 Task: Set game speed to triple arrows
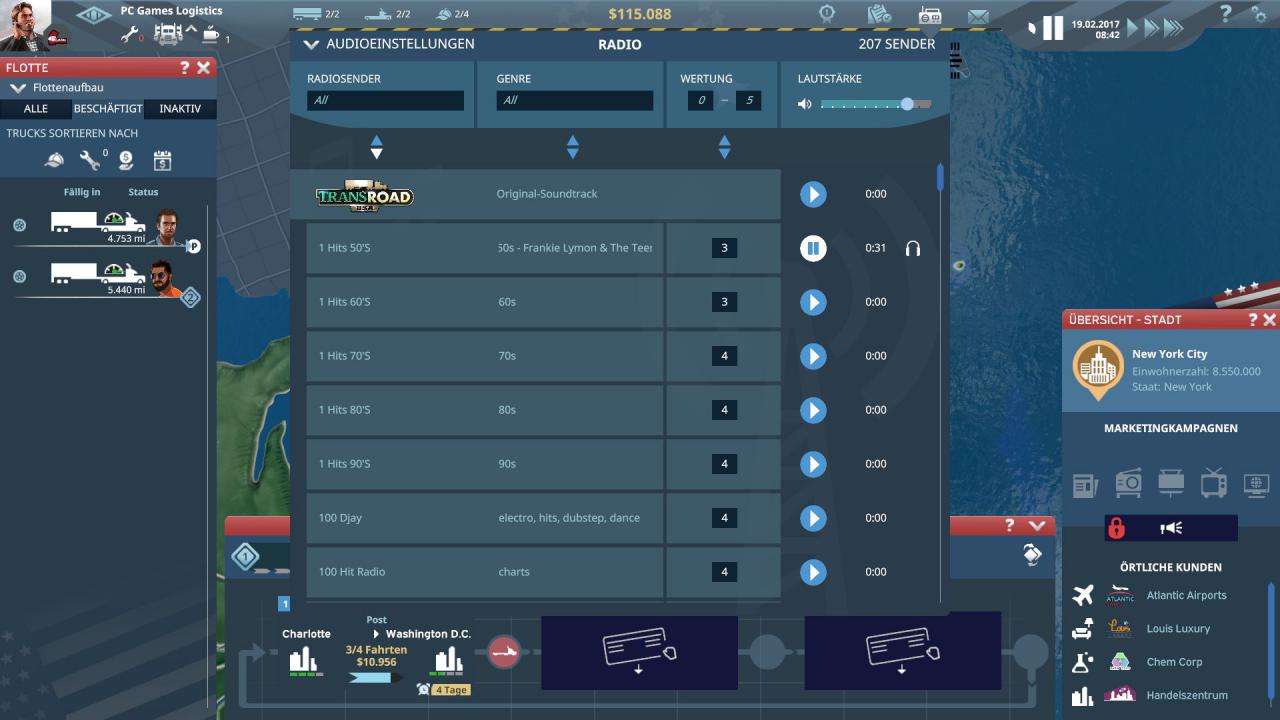click(x=1172, y=28)
